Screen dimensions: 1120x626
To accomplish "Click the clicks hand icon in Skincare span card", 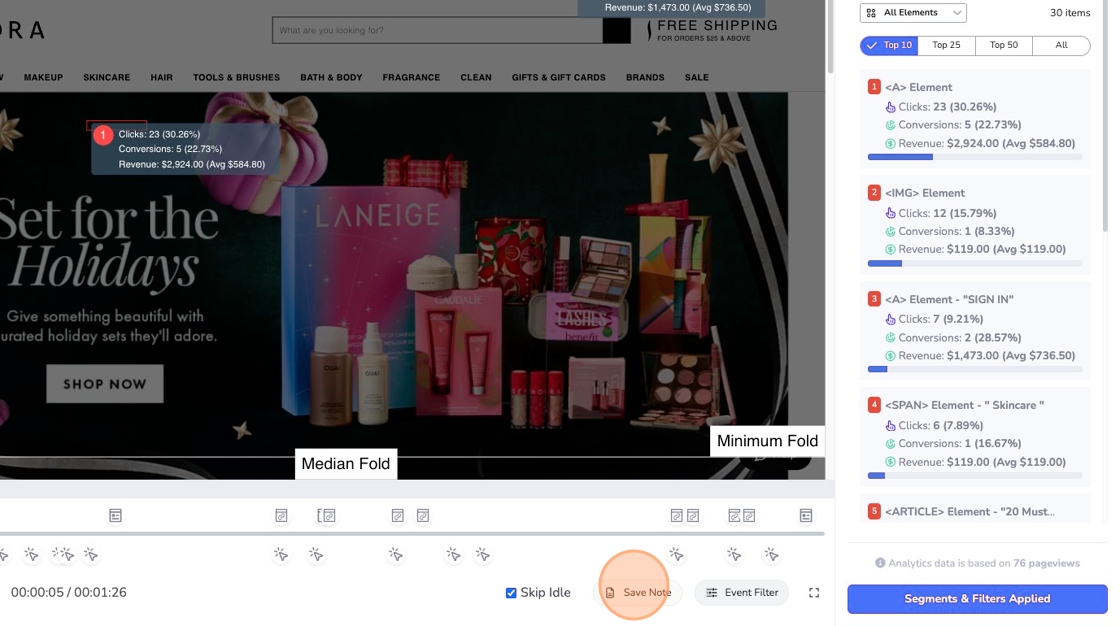I will [890, 425].
